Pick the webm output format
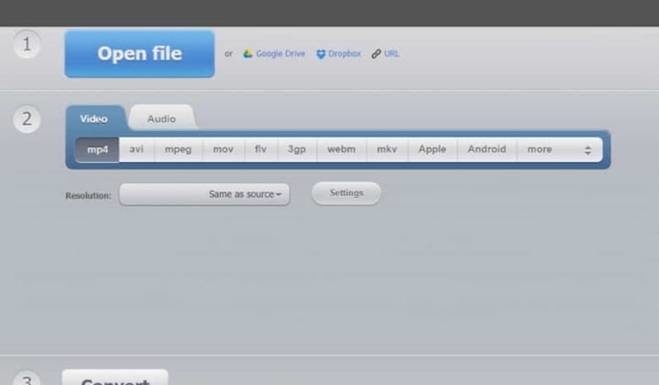659x385 pixels. coord(341,149)
